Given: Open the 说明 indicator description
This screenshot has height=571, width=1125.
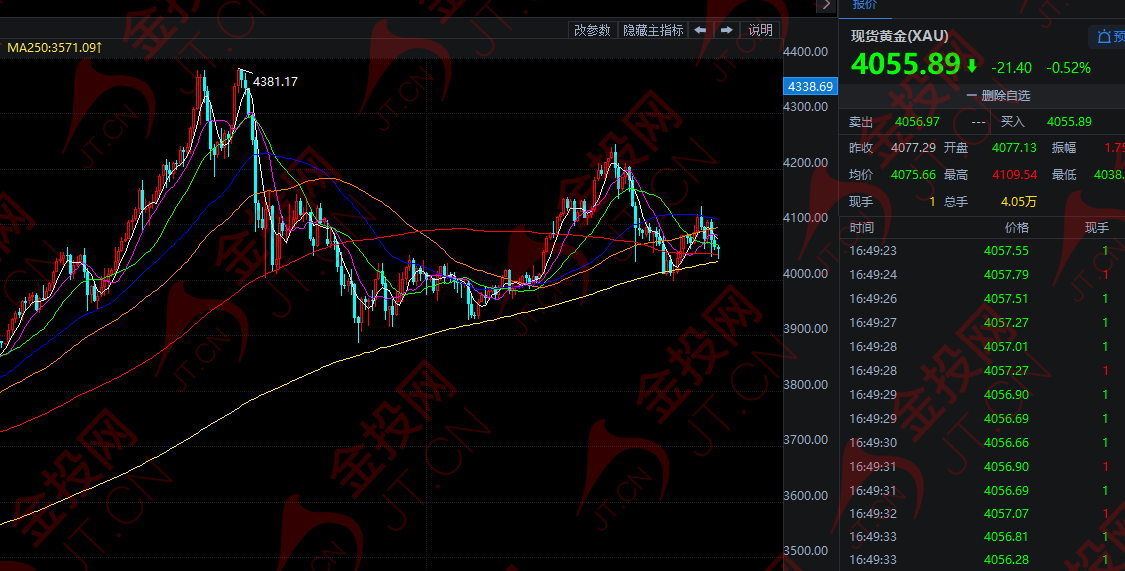Looking at the screenshot, I should tap(761, 30).
